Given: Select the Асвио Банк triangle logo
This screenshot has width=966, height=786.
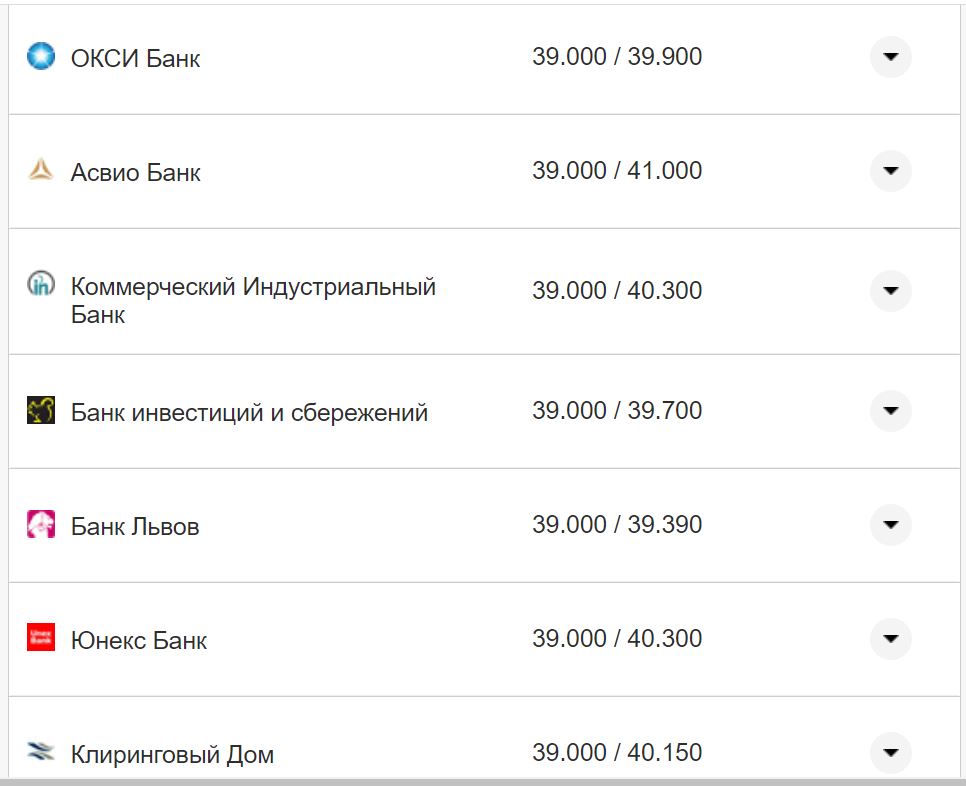Looking at the screenshot, I should tap(40, 171).
